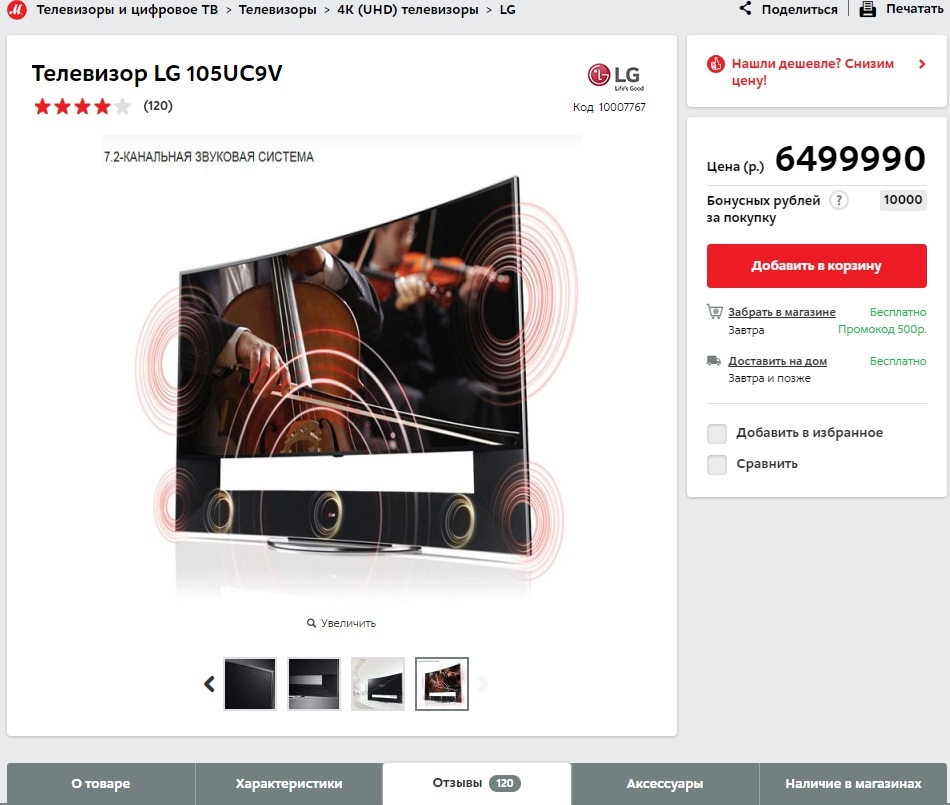Expand the Нашли дешевле red chevron
This screenshot has height=805, width=950.
(x=922, y=64)
